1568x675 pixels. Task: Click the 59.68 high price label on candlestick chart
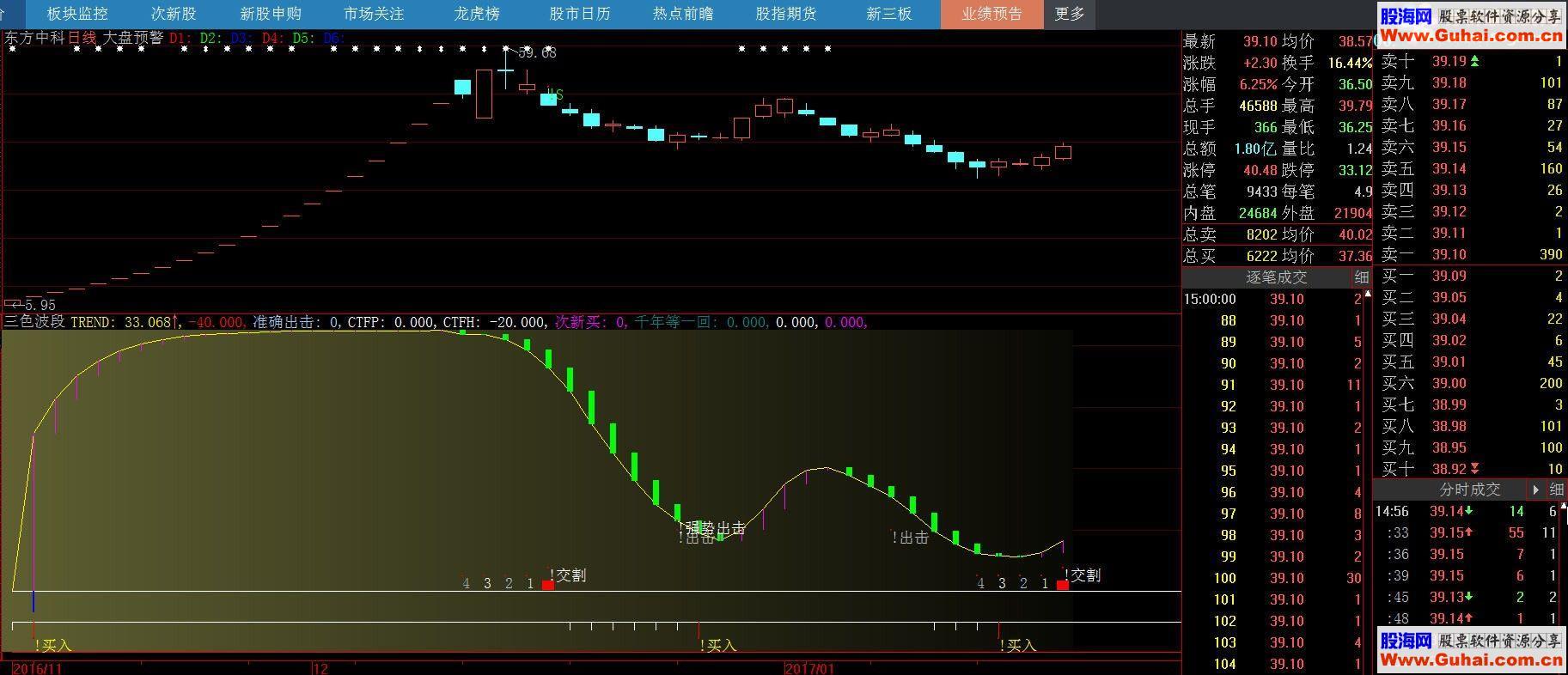[x=537, y=53]
